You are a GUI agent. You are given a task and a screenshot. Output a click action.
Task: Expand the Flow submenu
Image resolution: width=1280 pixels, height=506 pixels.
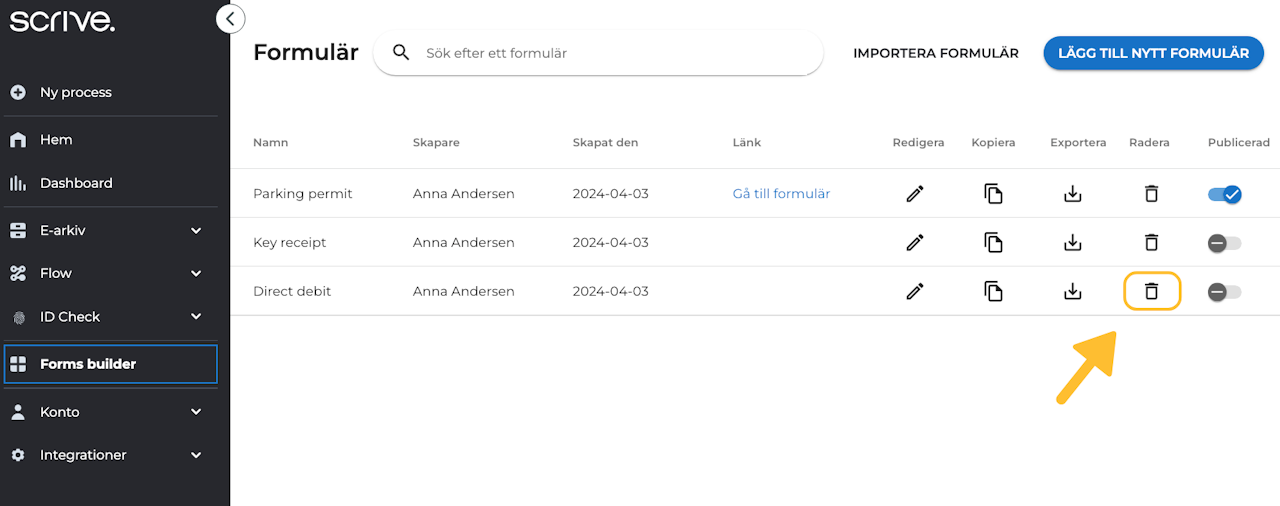point(196,273)
